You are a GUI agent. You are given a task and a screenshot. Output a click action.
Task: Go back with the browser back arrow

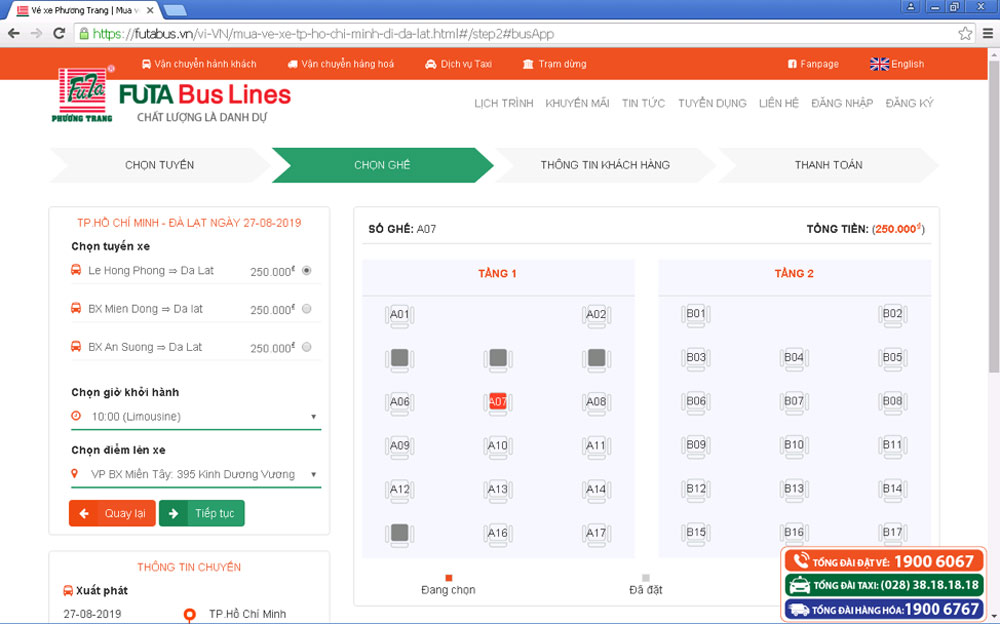point(14,33)
